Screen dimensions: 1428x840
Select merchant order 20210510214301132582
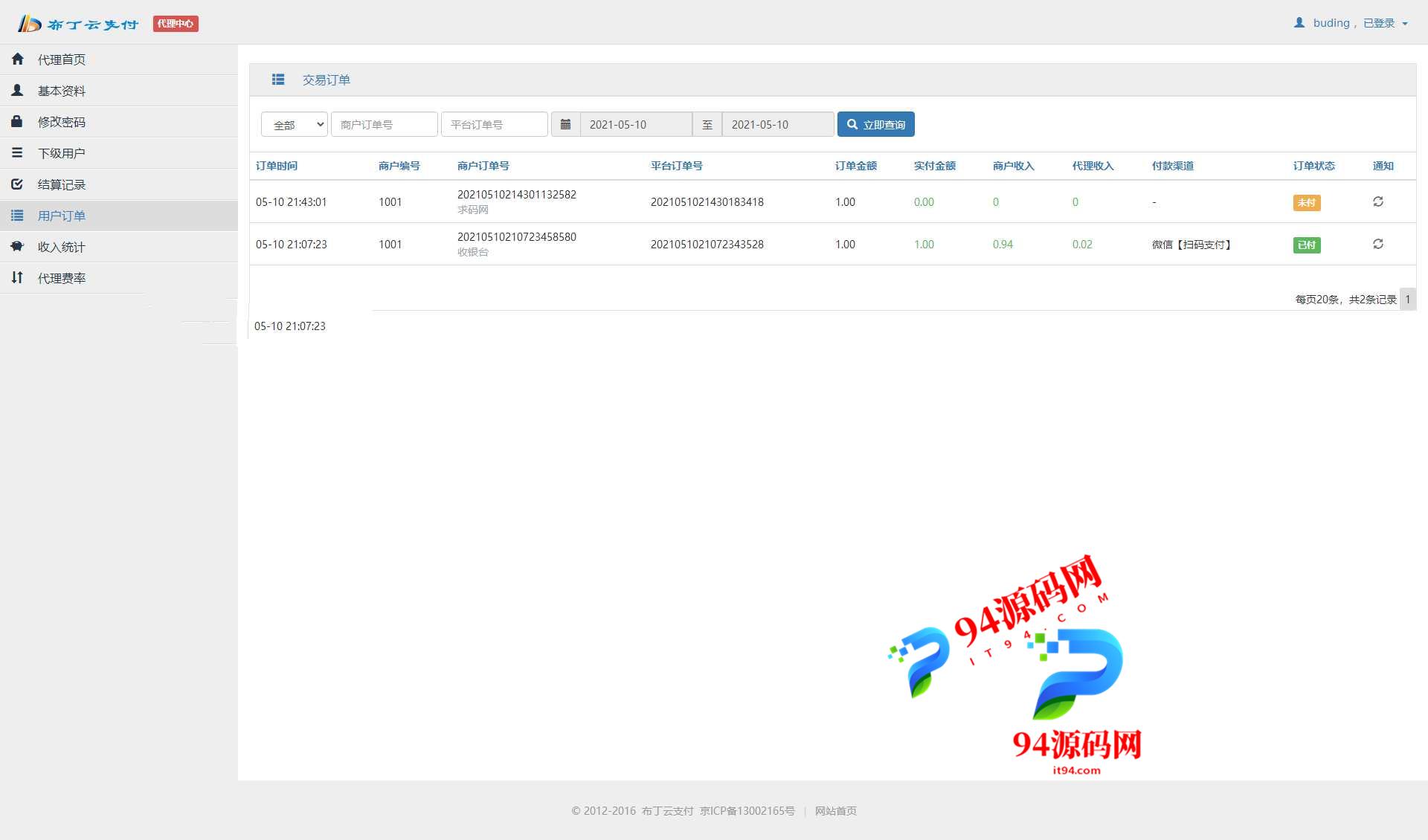click(x=517, y=194)
